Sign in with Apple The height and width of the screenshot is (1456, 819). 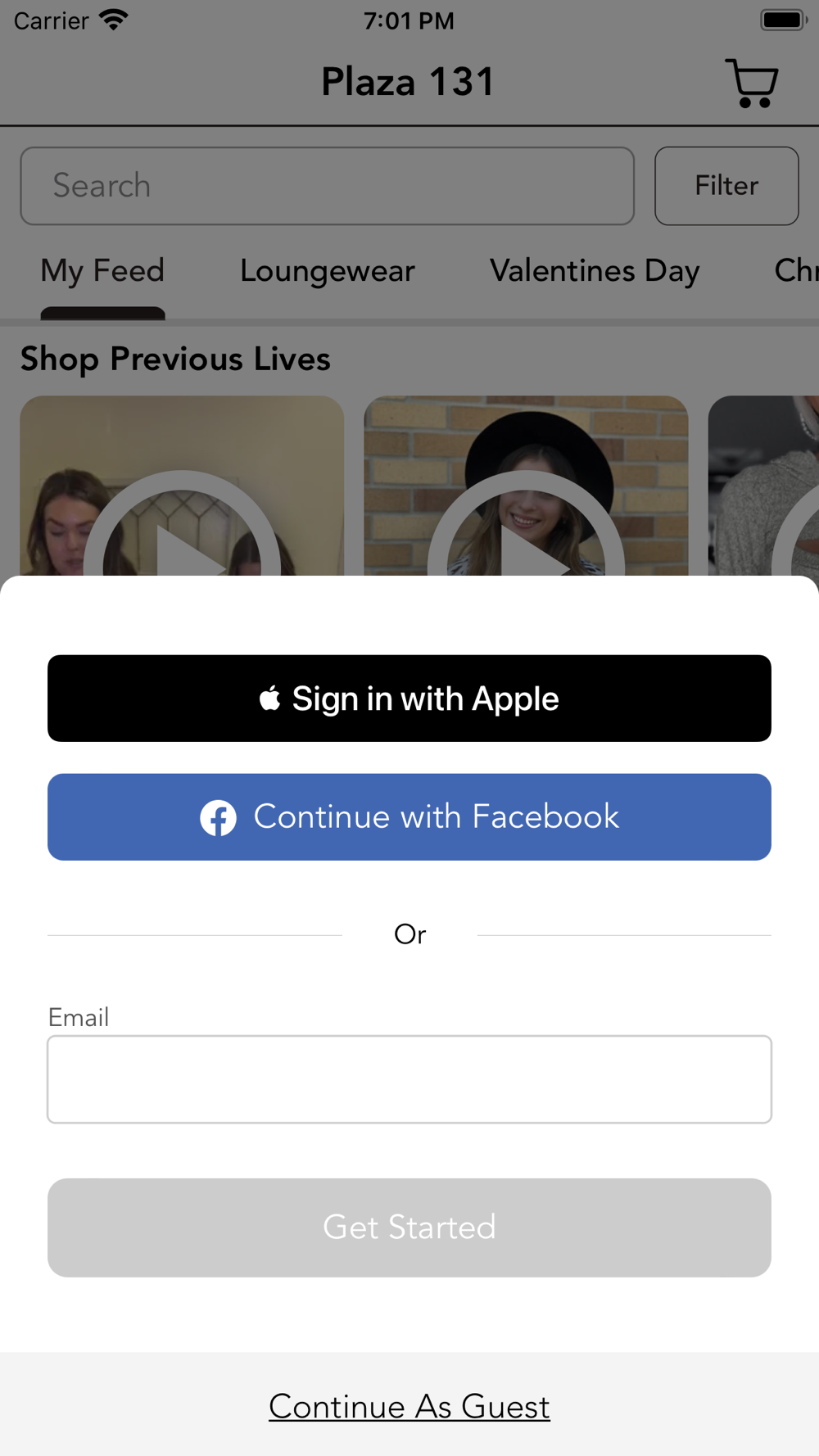[409, 699]
